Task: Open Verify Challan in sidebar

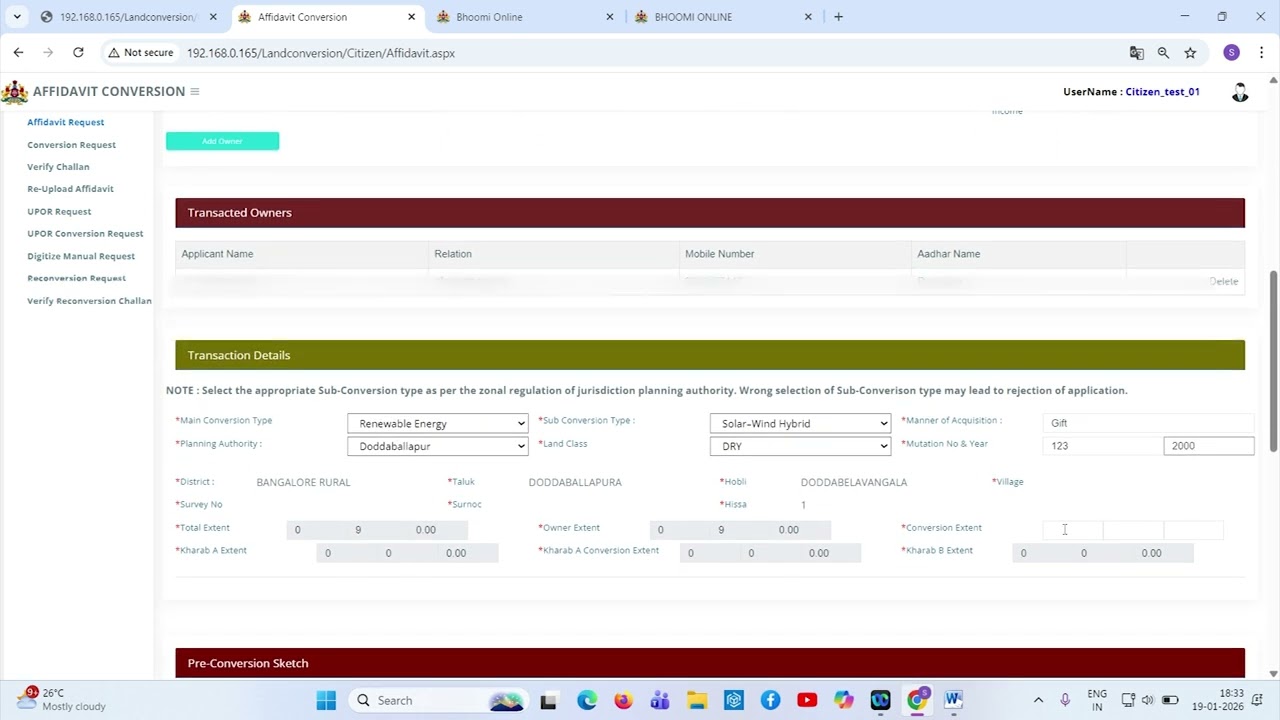Action: pyautogui.click(x=58, y=167)
